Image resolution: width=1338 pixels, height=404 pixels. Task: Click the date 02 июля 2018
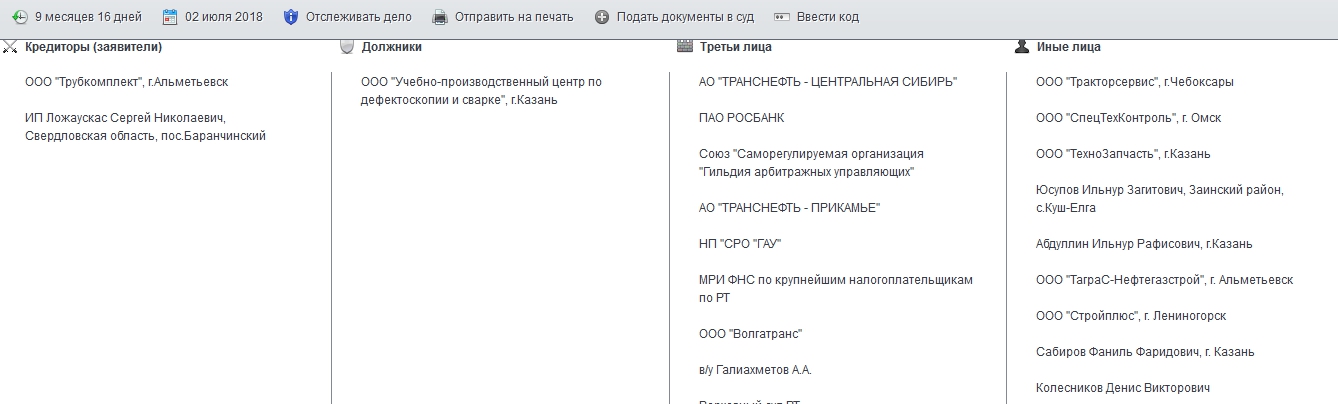(223, 17)
